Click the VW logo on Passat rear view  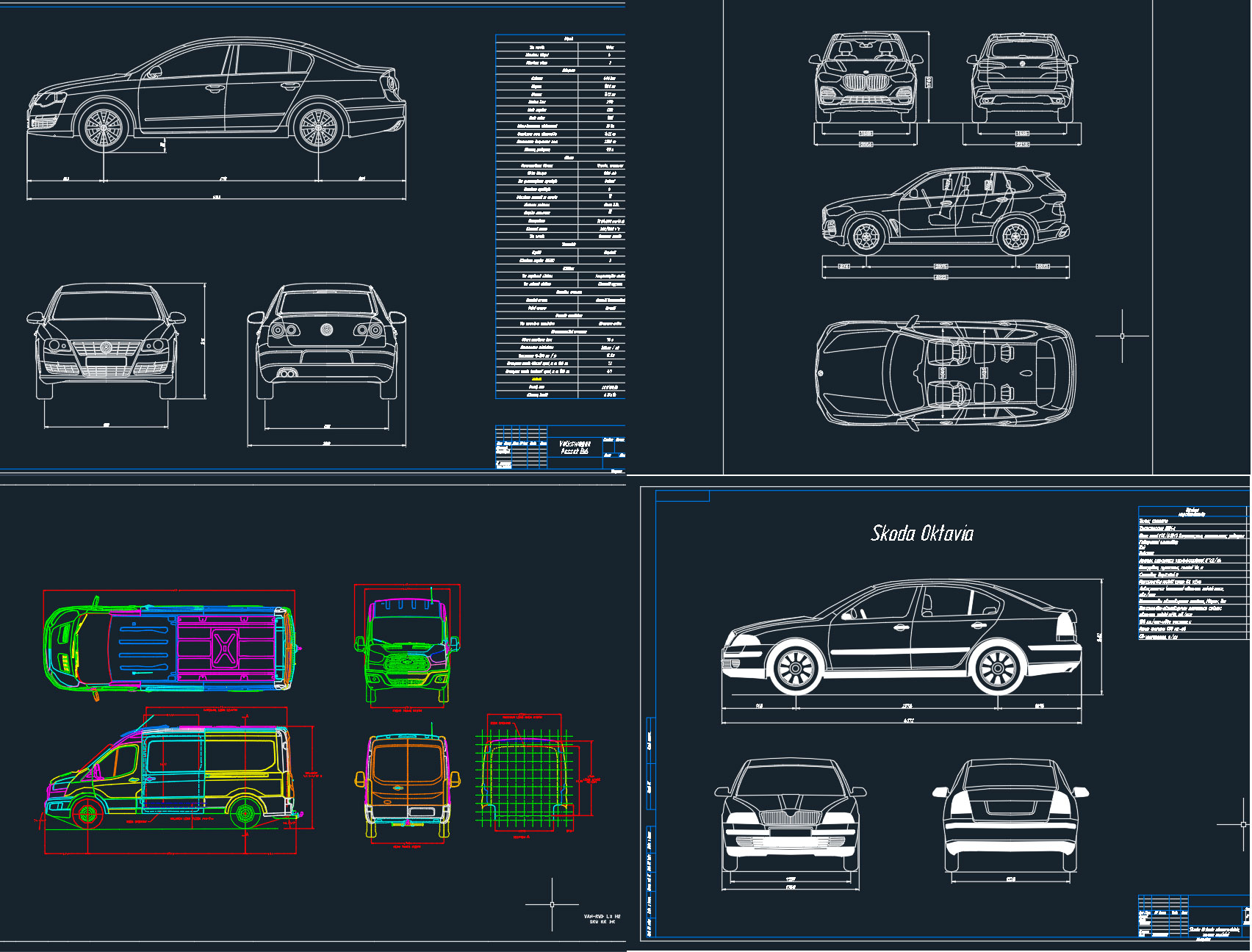point(326,330)
